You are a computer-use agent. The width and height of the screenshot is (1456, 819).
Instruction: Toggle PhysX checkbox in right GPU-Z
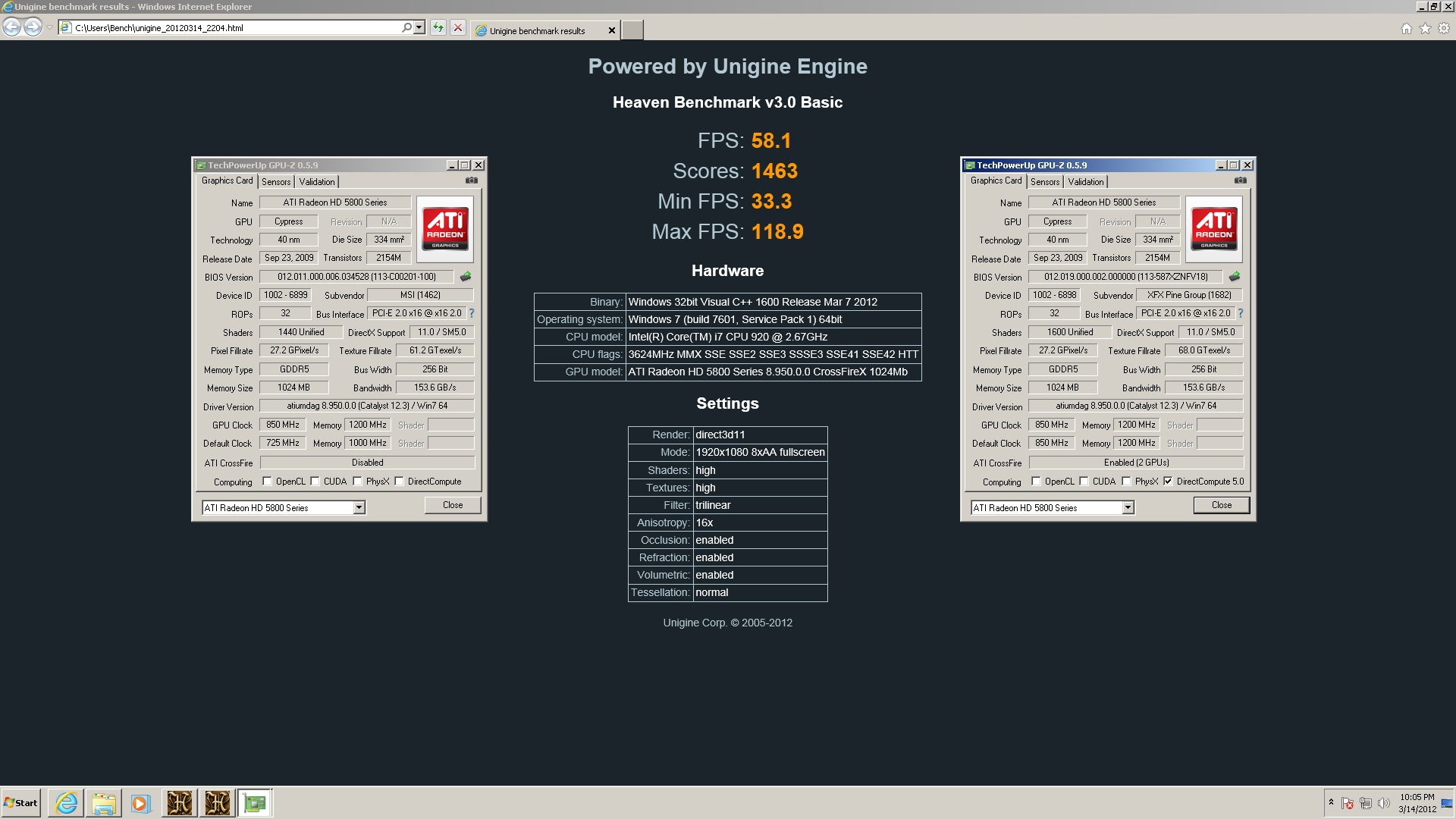(1126, 481)
